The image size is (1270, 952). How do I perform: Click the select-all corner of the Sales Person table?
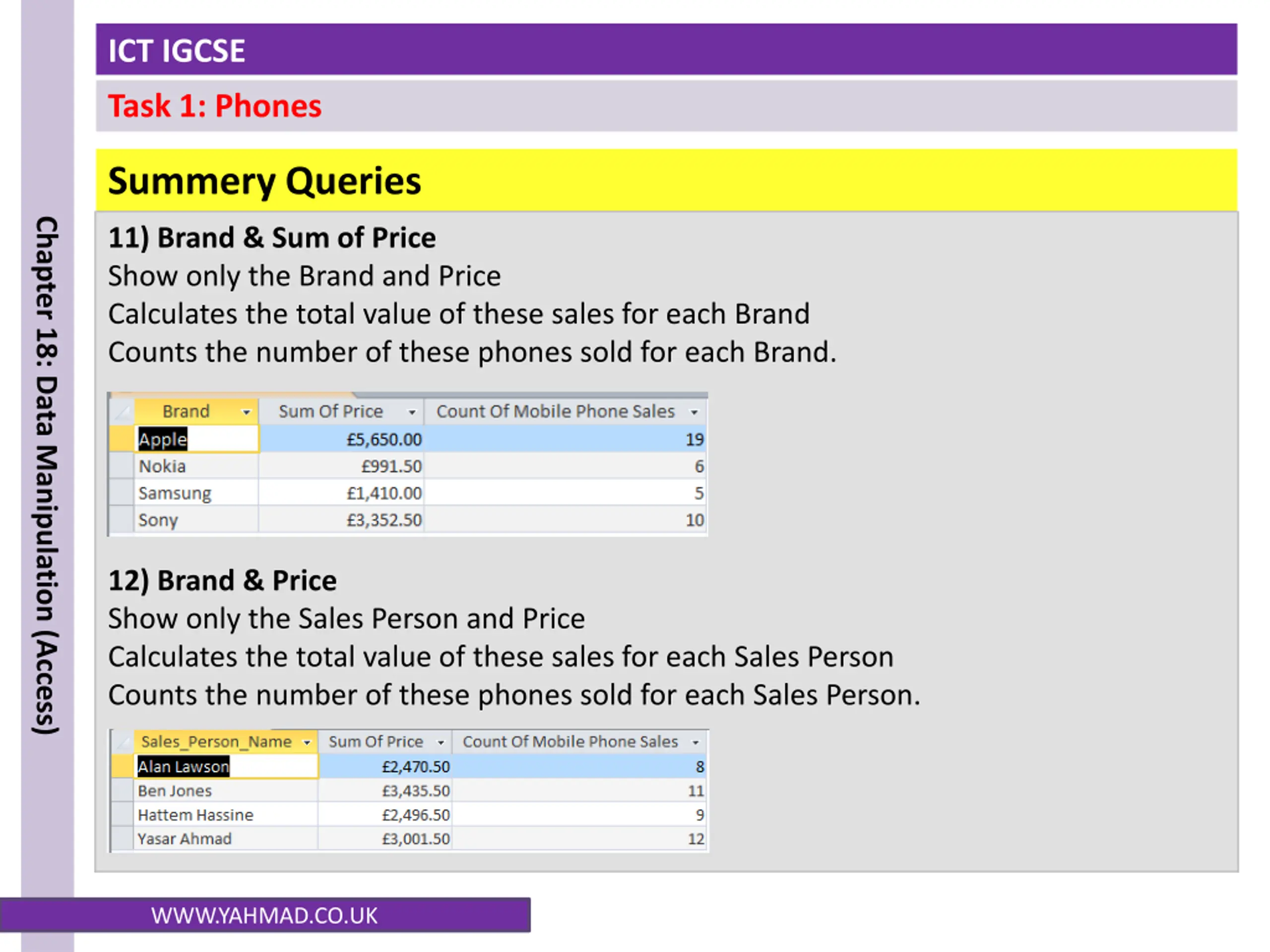123,742
